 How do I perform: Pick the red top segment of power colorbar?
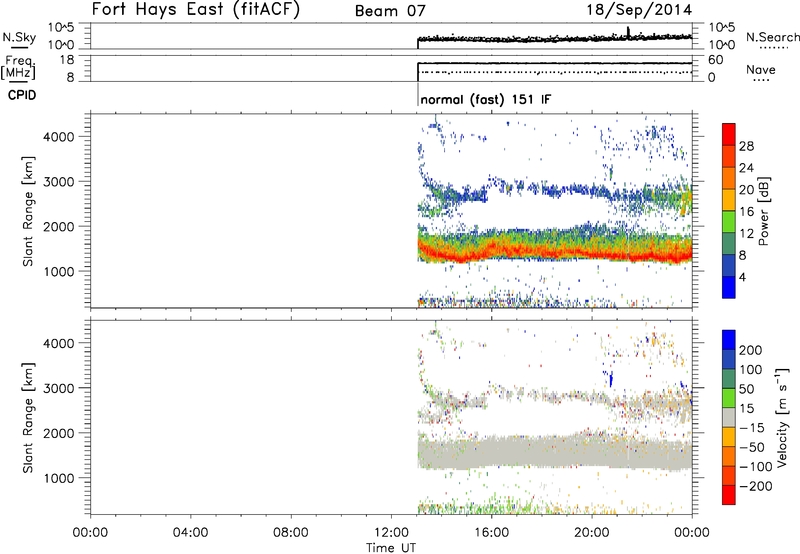coord(729,135)
